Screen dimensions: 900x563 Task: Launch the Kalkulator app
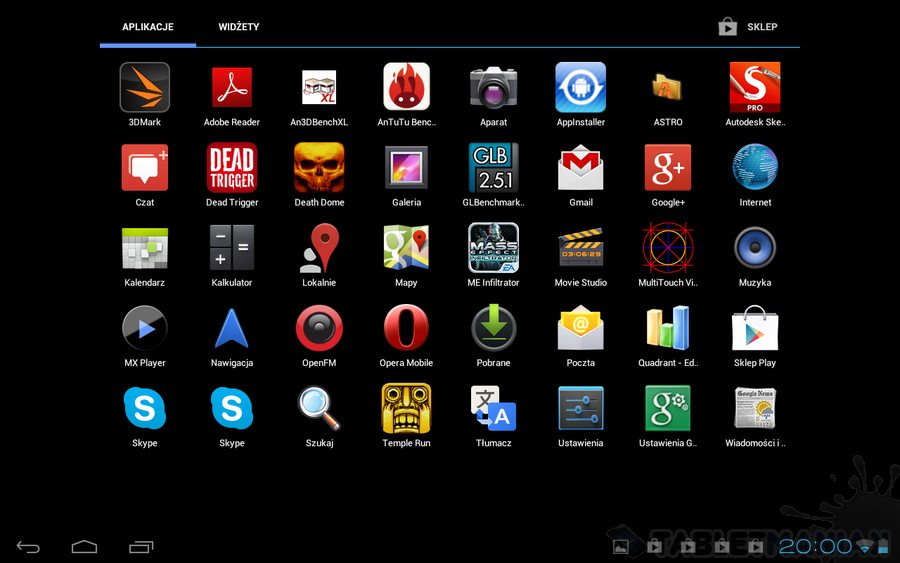[232, 248]
